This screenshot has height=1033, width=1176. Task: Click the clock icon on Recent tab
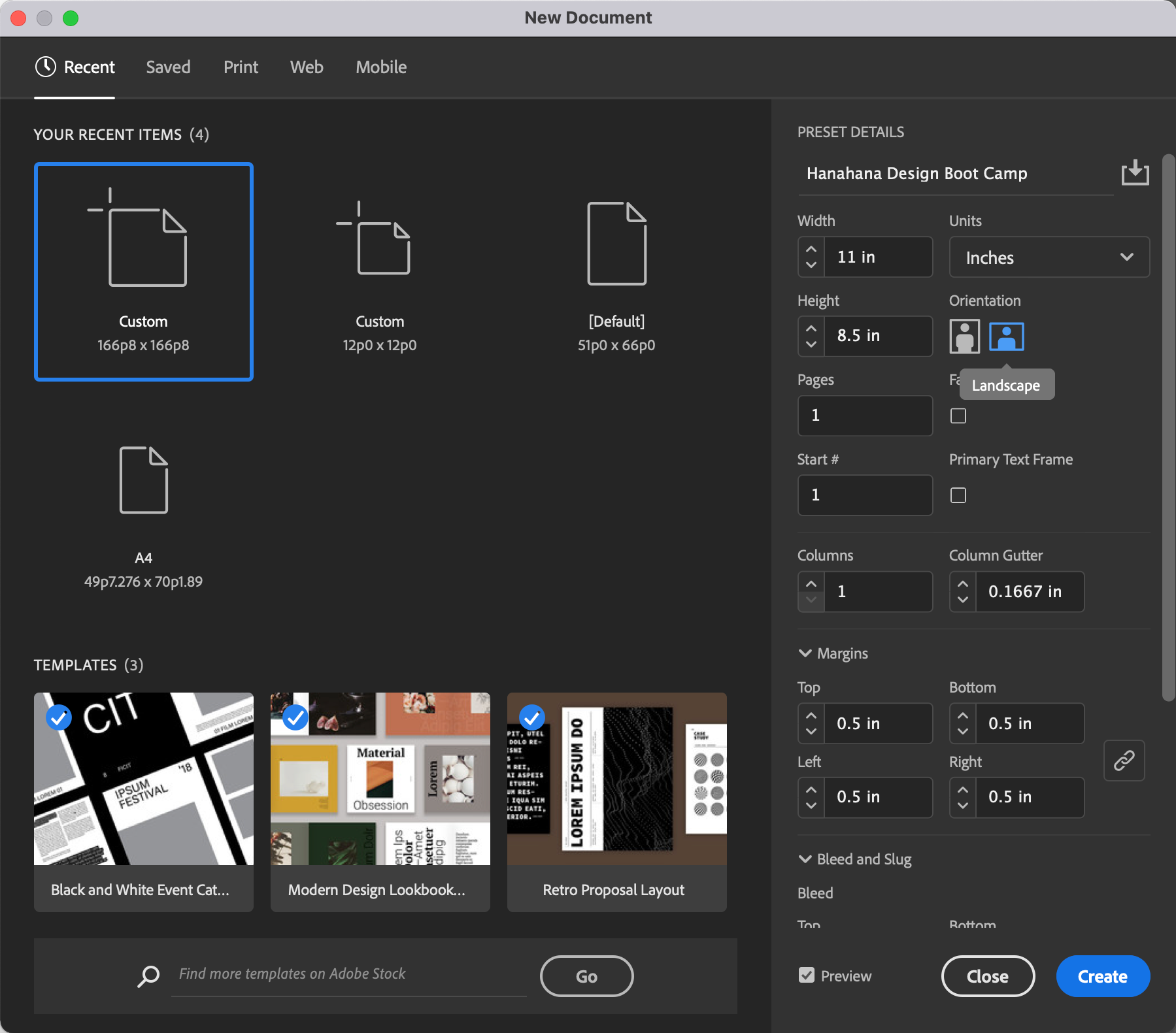click(46, 67)
